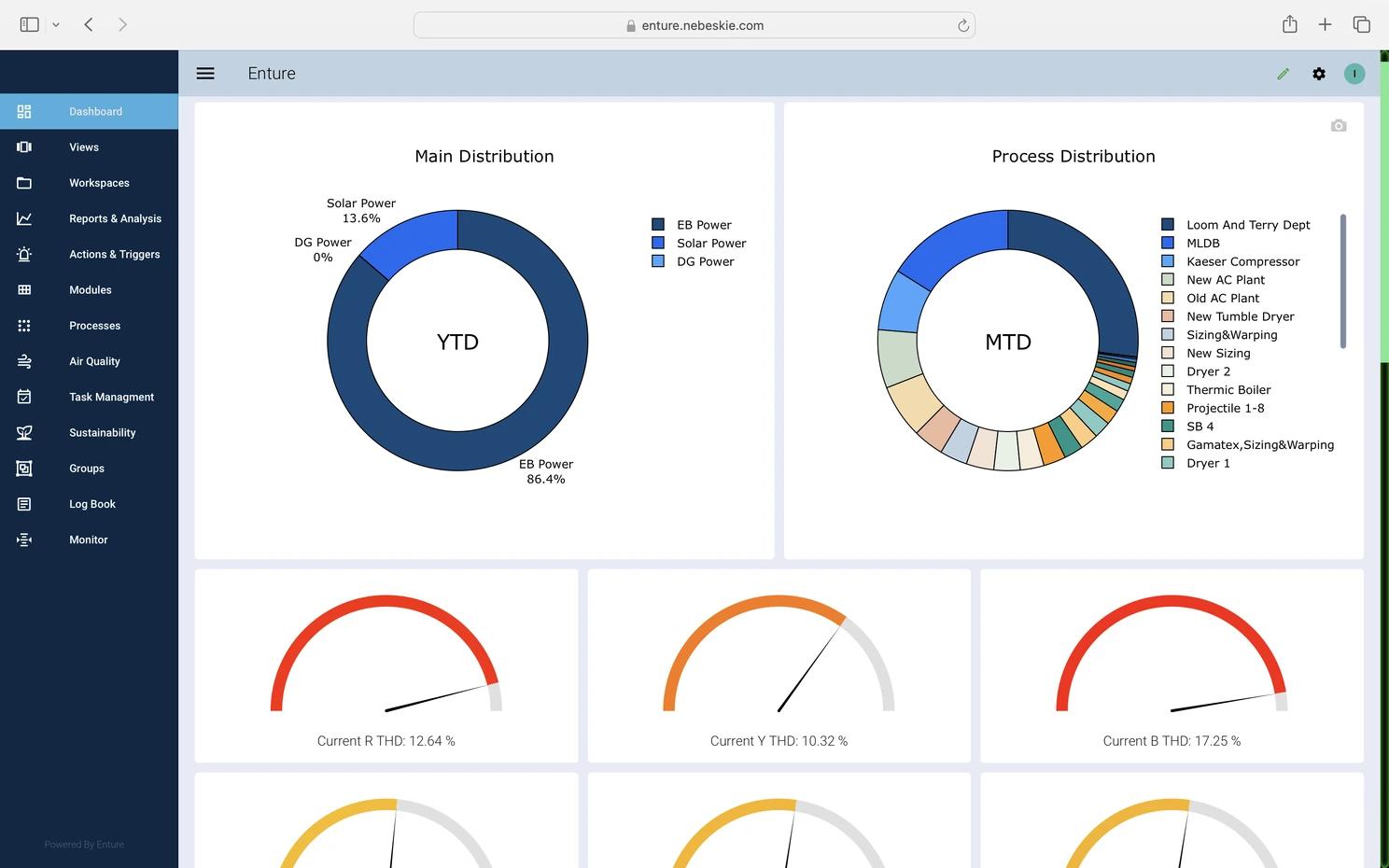Toggle Kaeser Compressor legend entry
The image size is (1389, 868).
pyautogui.click(x=1230, y=261)
